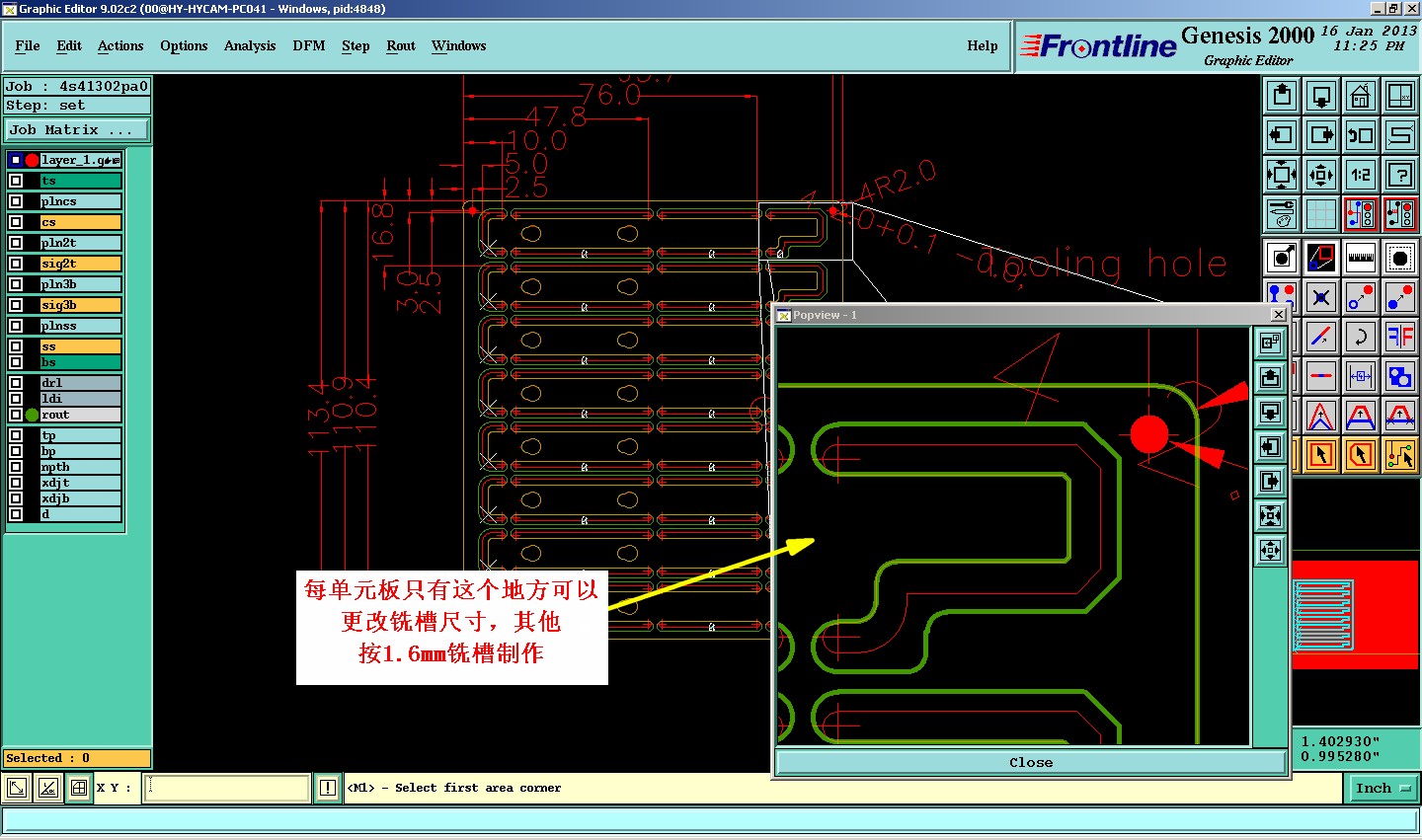Toggle the checkbox for layer mpth
The image size is (1422, 840).
pyautogui.click(x=16, y=467)
